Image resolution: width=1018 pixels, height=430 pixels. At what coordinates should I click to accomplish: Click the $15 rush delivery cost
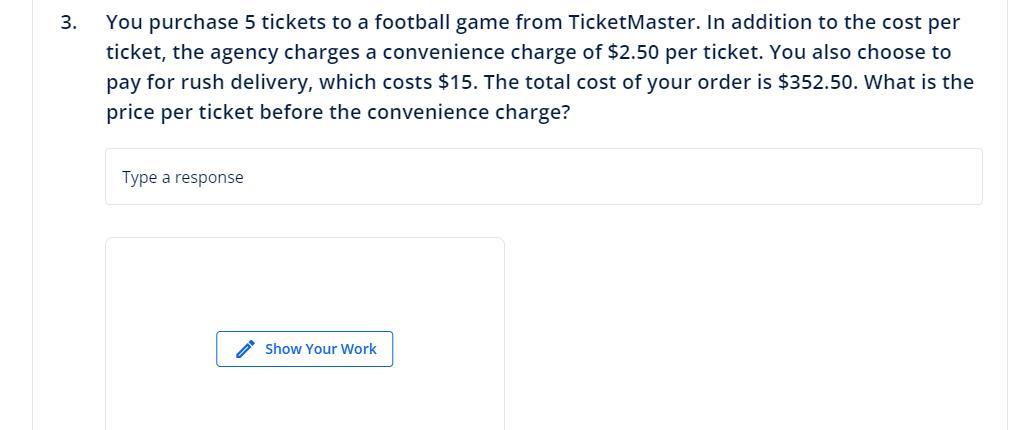click(455, 82)
